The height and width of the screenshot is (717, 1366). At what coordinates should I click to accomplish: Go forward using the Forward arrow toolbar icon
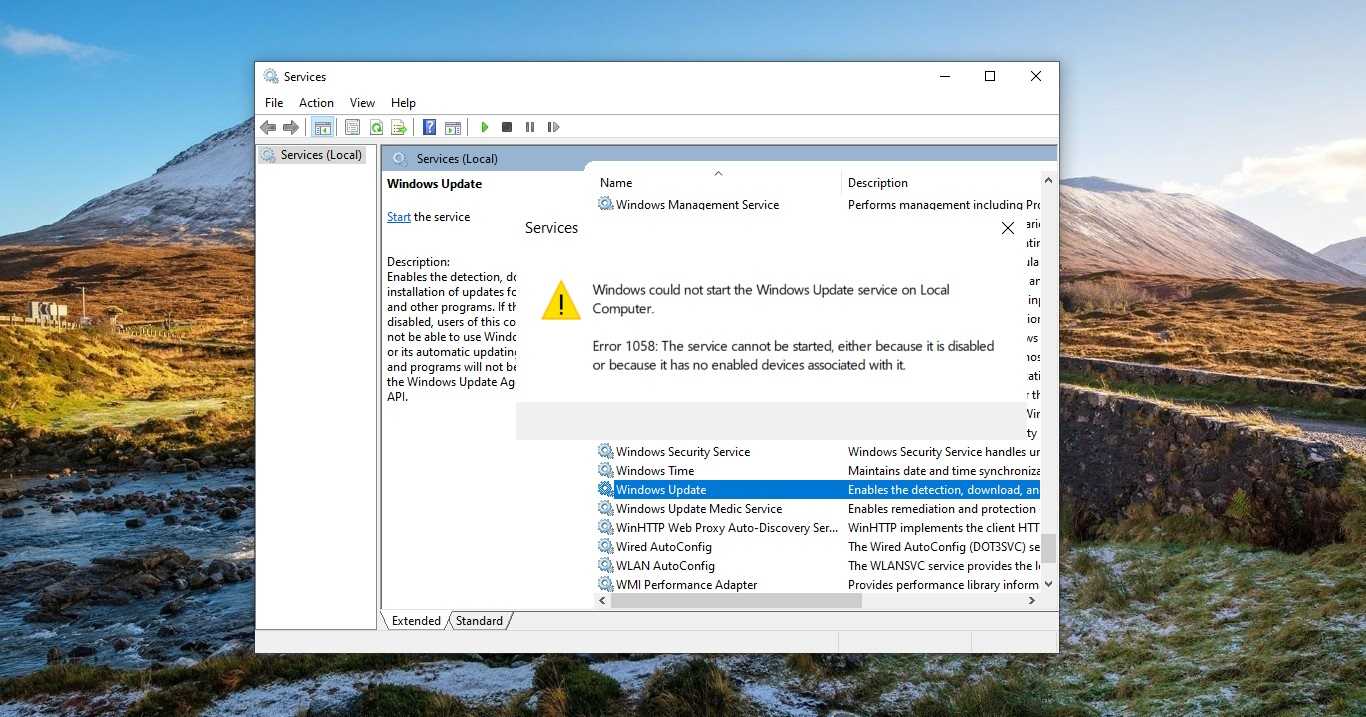[291, 127]
